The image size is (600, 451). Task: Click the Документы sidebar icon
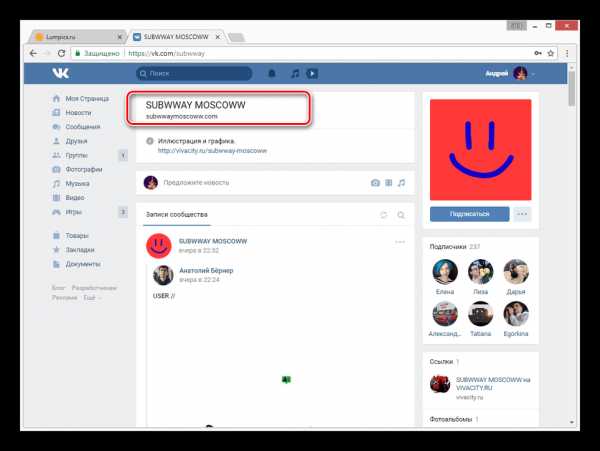tap(56, 264)
